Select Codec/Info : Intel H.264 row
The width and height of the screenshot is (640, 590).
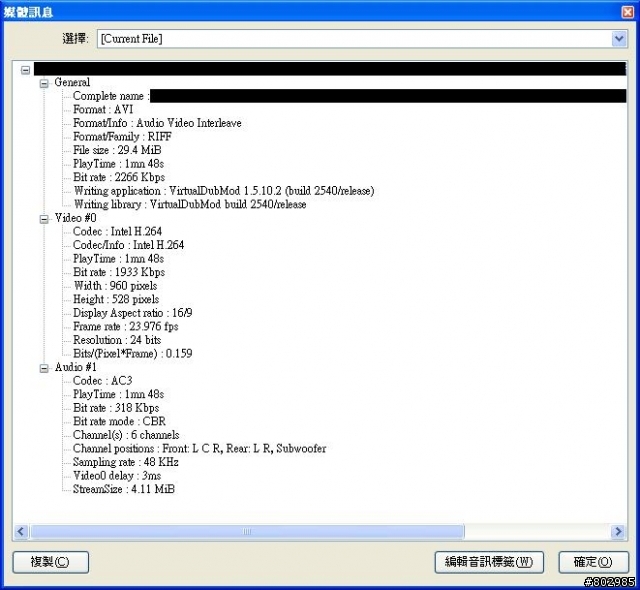point(129,245)
